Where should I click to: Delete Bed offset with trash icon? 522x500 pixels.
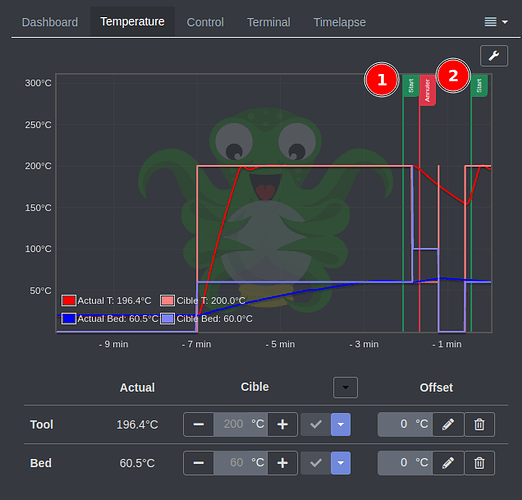pyautogui.click(x=479, y=463)
